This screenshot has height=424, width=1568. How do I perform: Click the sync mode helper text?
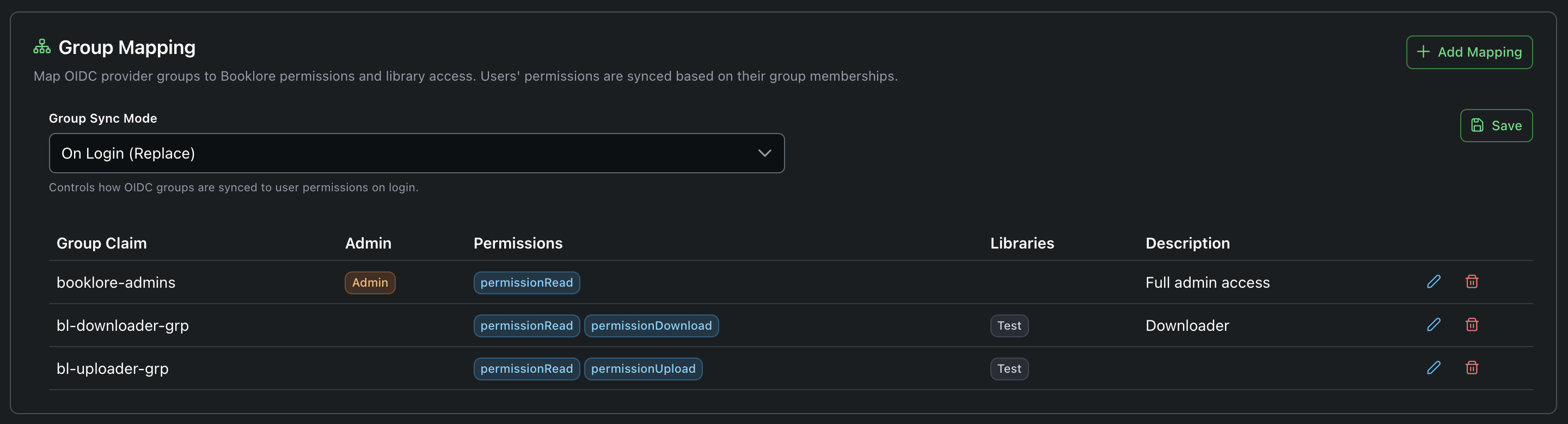(234, 187)
